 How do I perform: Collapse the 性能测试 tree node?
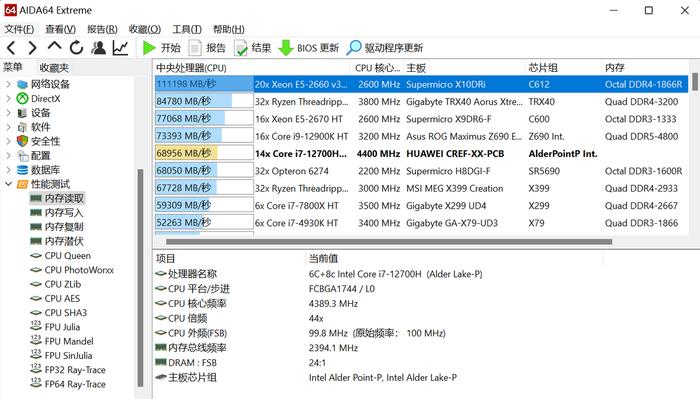pyautogui.click(x=8, y=184)
